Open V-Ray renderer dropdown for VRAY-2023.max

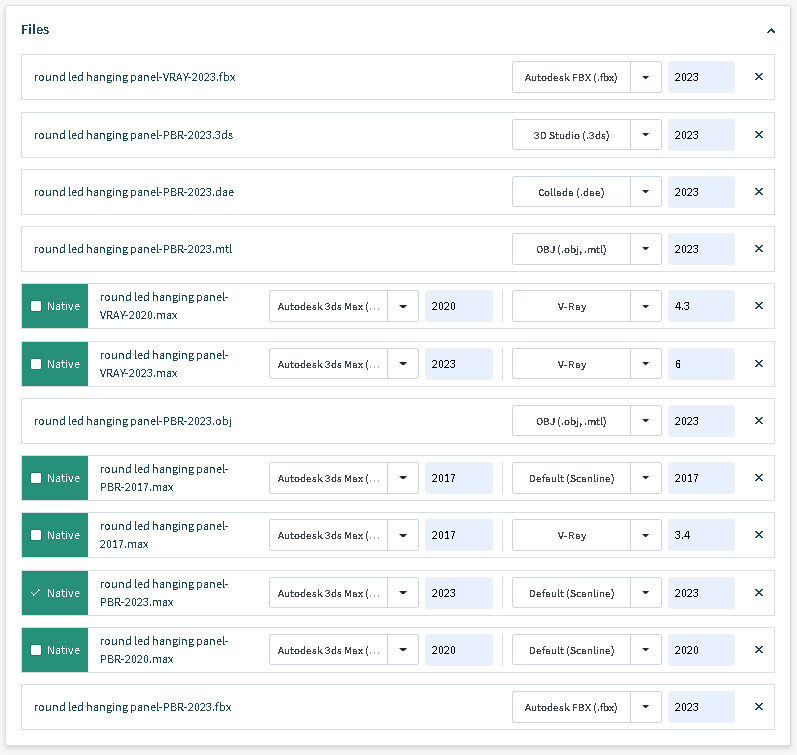point(646,364)
